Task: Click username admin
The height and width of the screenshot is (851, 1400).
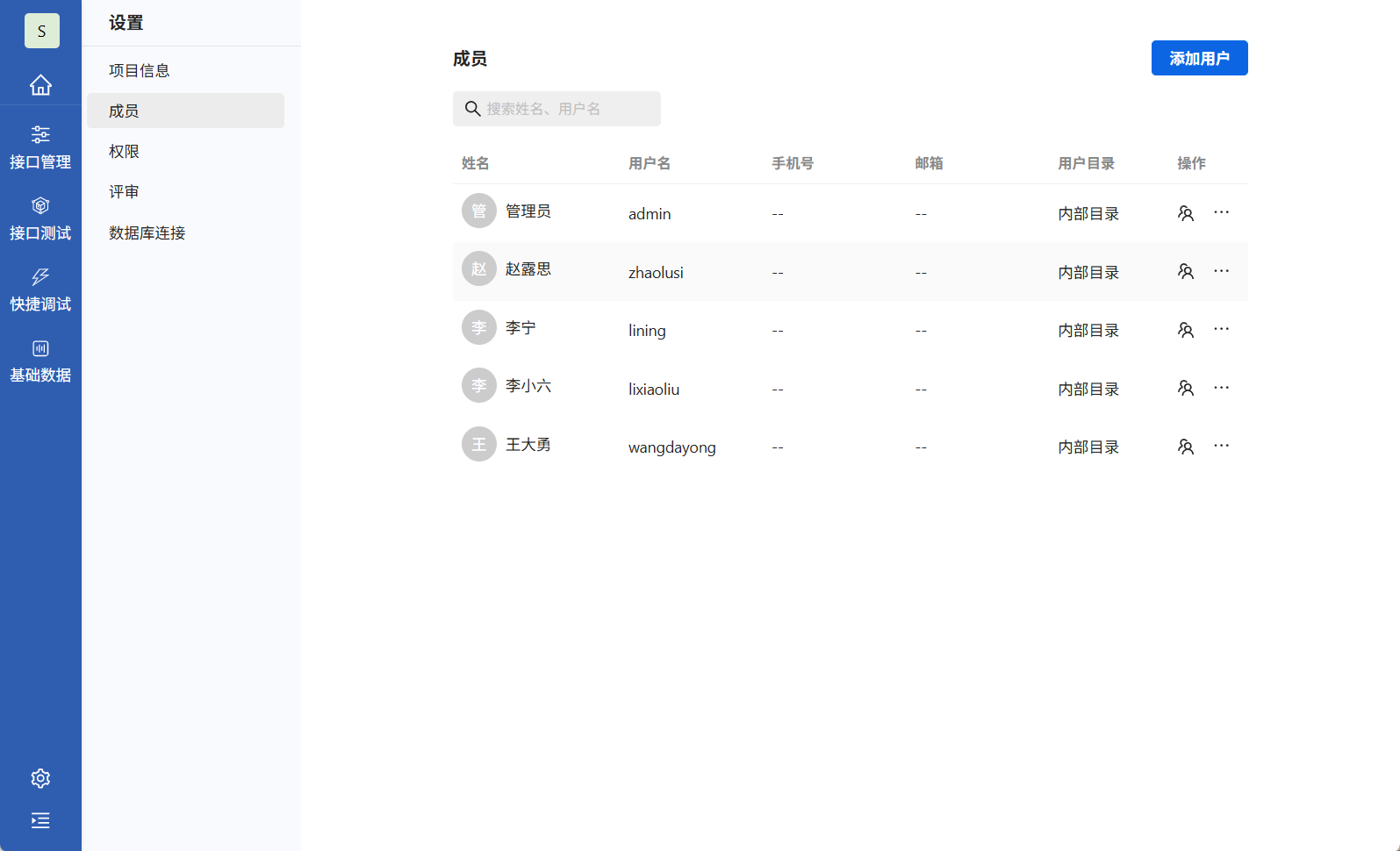Action: tap(650, 214)
